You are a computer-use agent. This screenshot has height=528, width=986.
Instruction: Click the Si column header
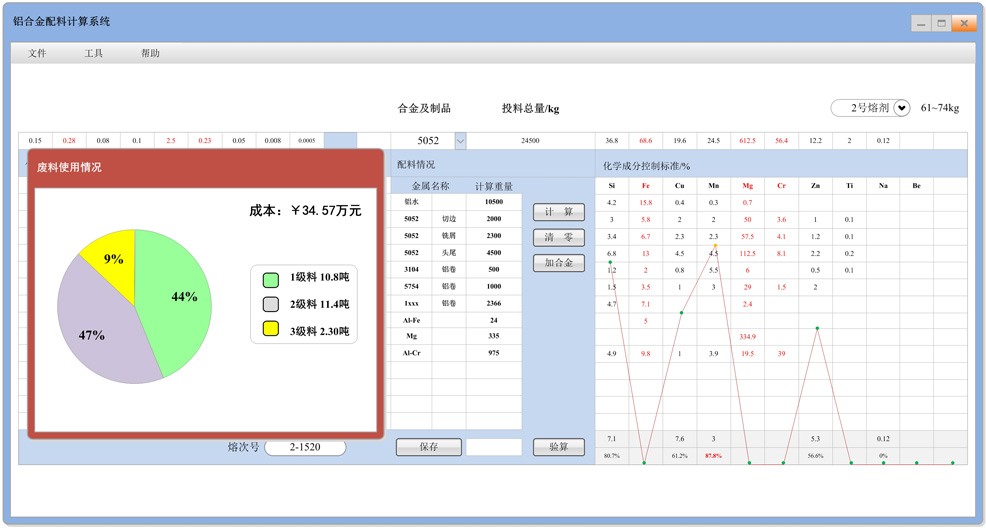(612, 186)
